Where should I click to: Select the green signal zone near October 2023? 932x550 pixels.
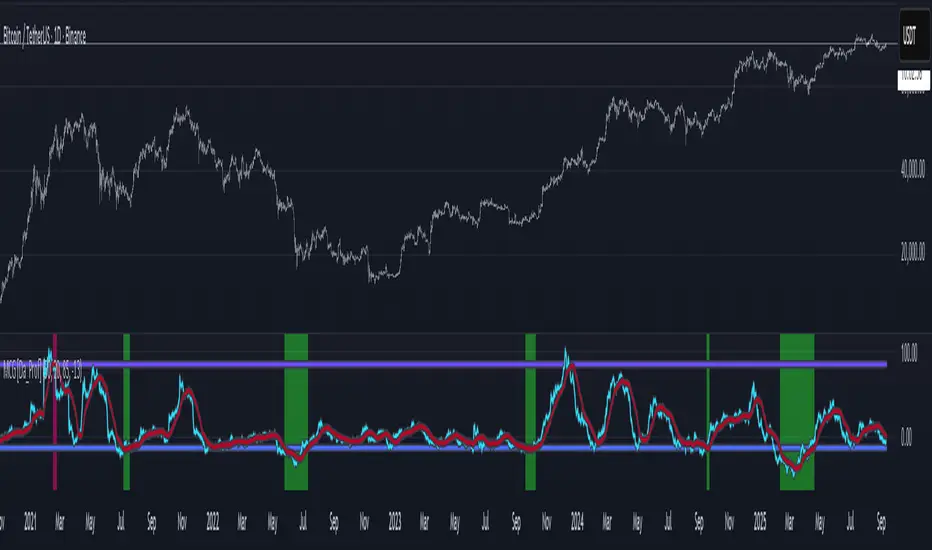point(530,412)
